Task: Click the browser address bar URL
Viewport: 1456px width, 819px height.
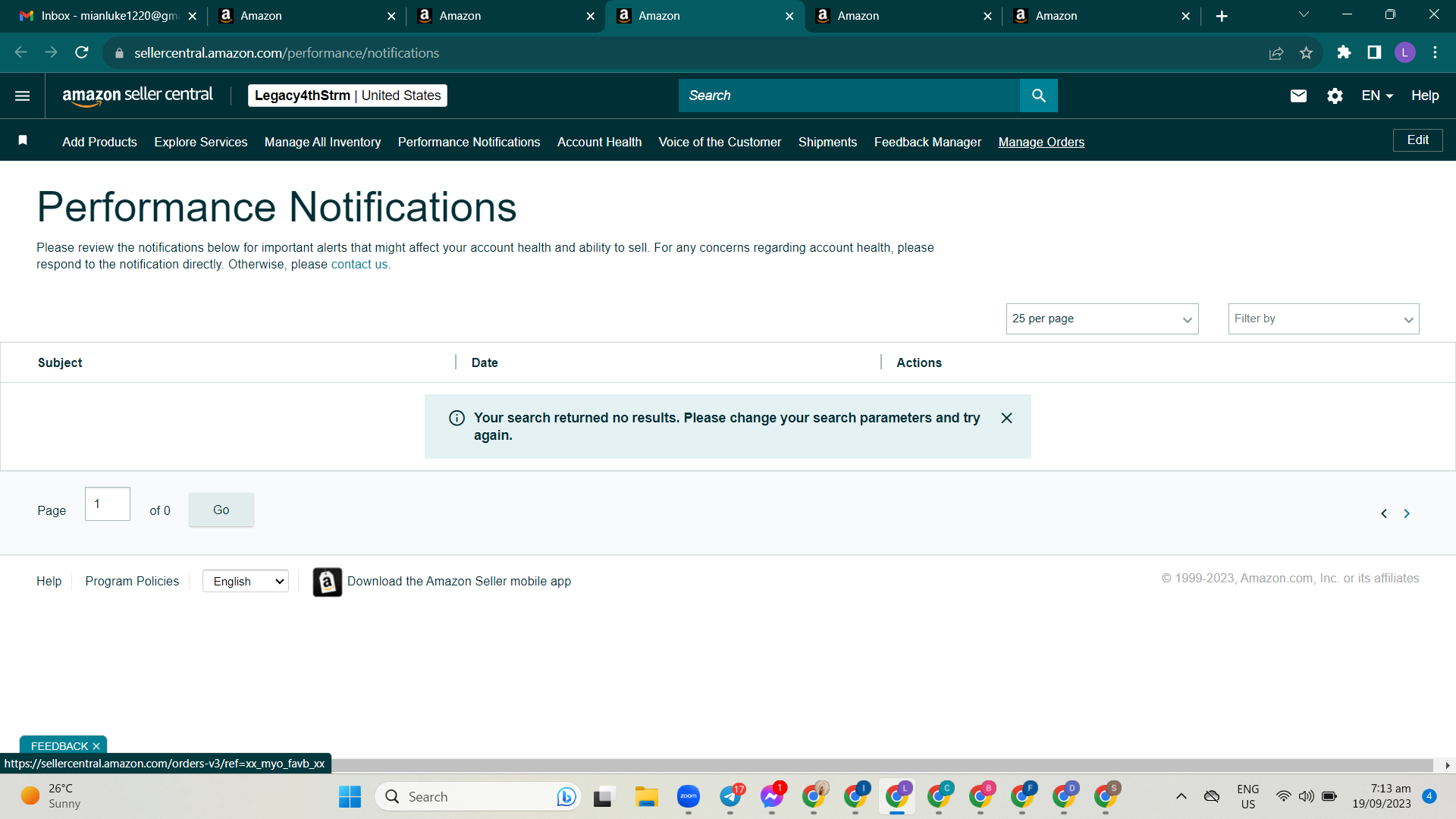Action: [287, 53]
